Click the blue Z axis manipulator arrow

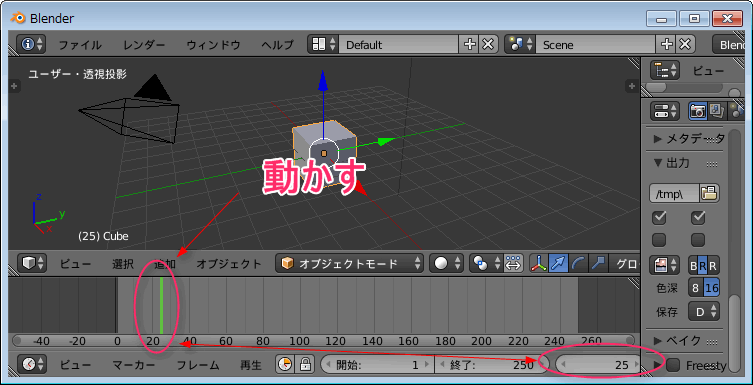point(323,80)
